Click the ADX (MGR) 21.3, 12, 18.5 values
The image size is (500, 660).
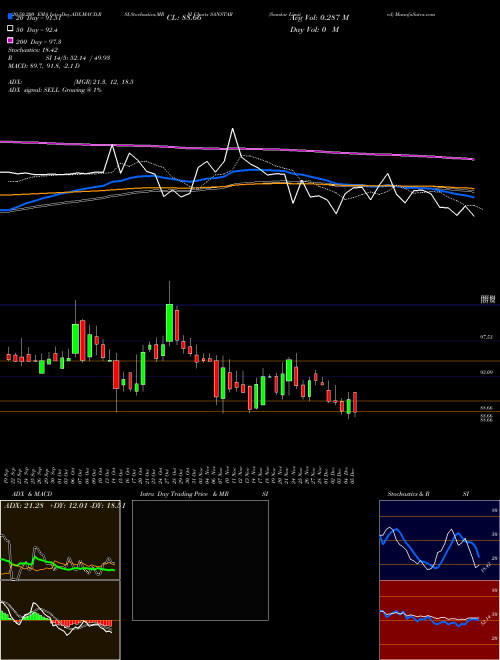click(104, 82)
